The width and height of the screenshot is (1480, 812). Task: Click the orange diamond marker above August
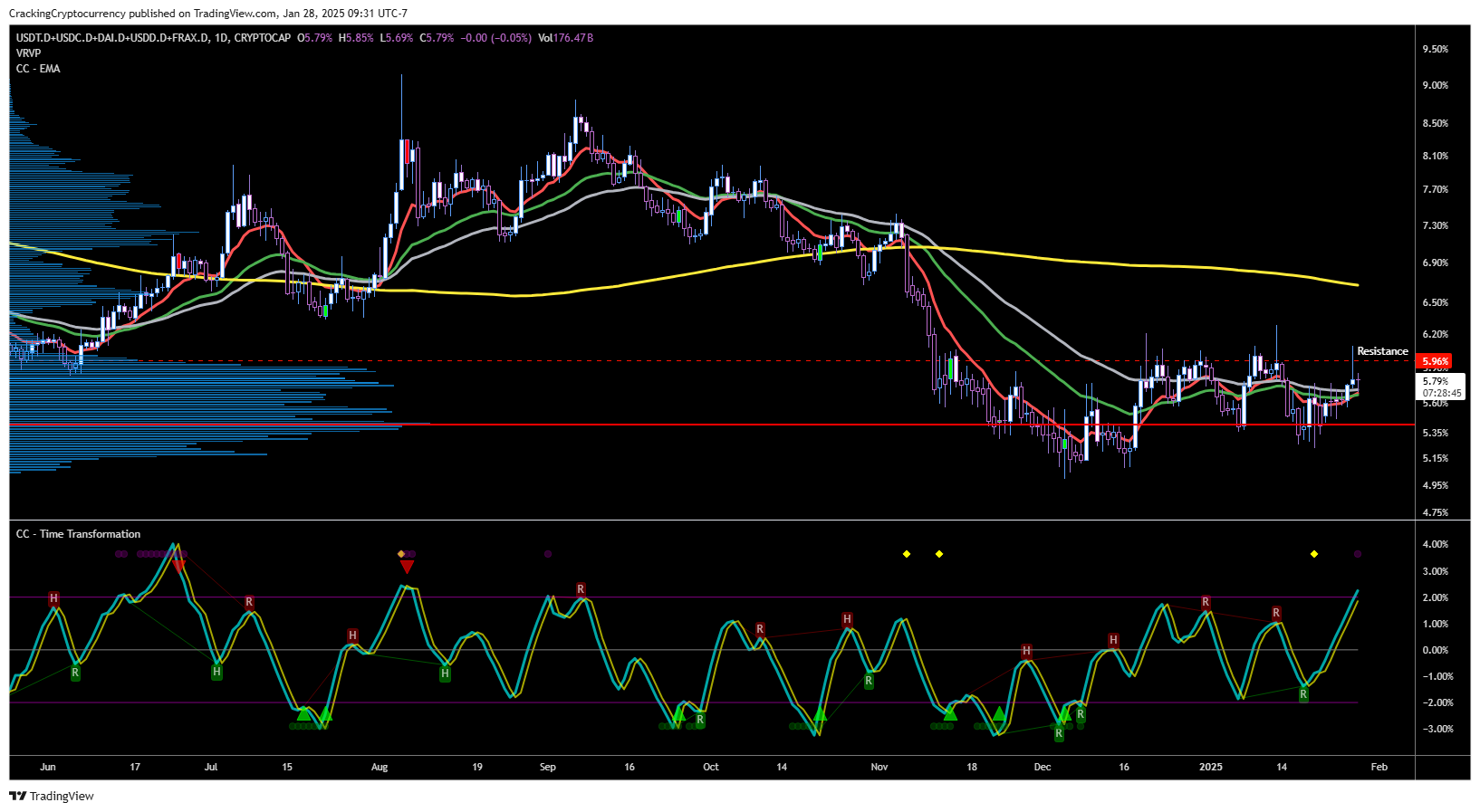click(401, 554)
